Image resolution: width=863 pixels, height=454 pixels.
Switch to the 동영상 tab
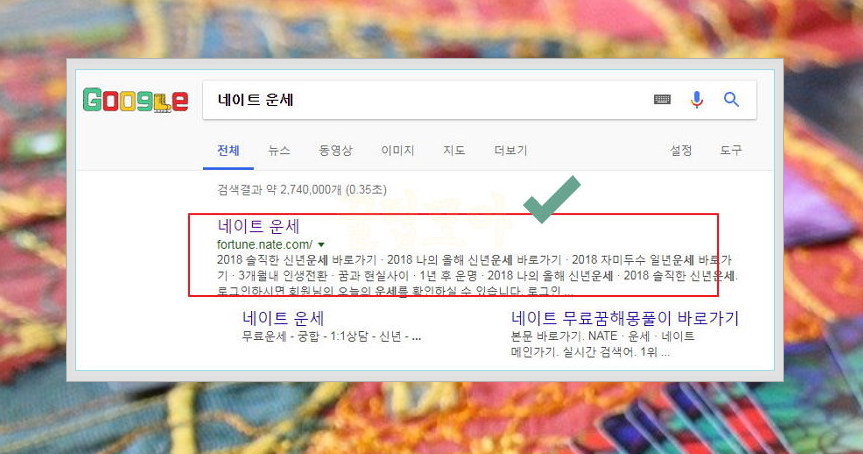point(335,150)
